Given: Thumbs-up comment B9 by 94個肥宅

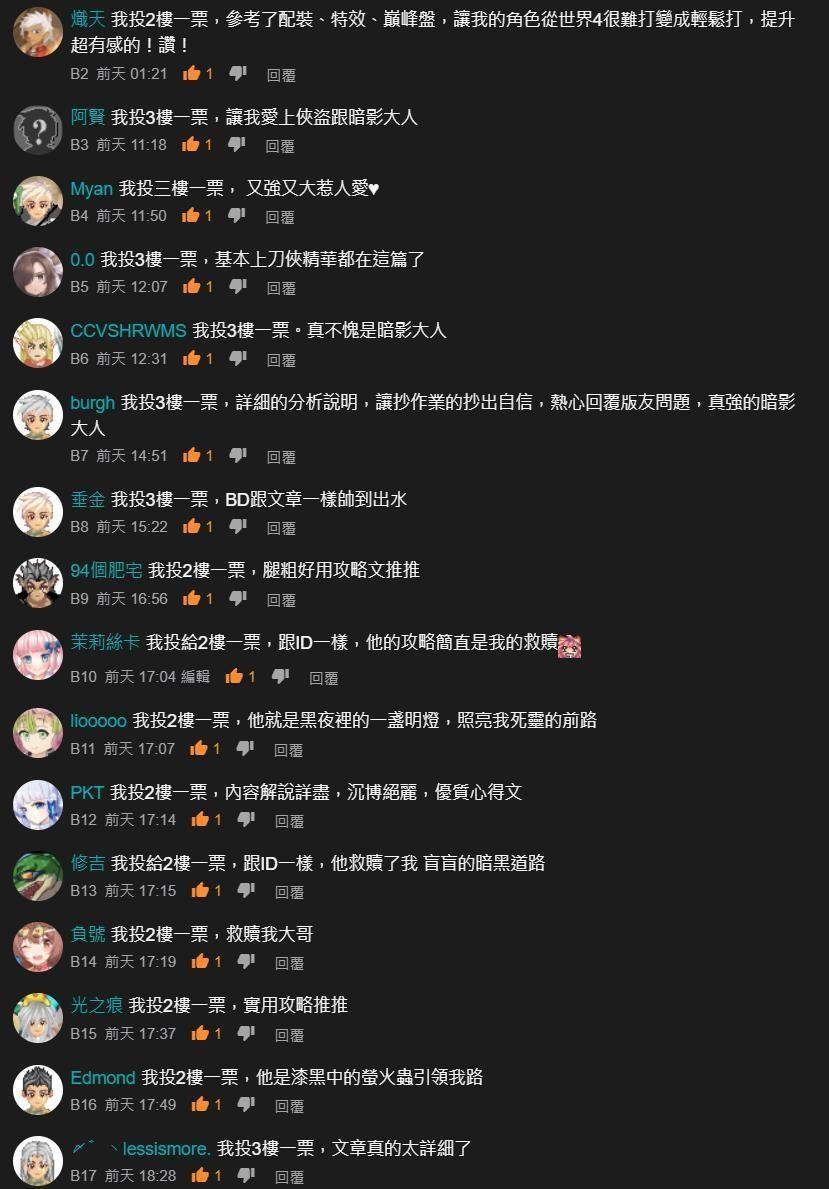Looking at the screenshot, I should coord(191,598).
